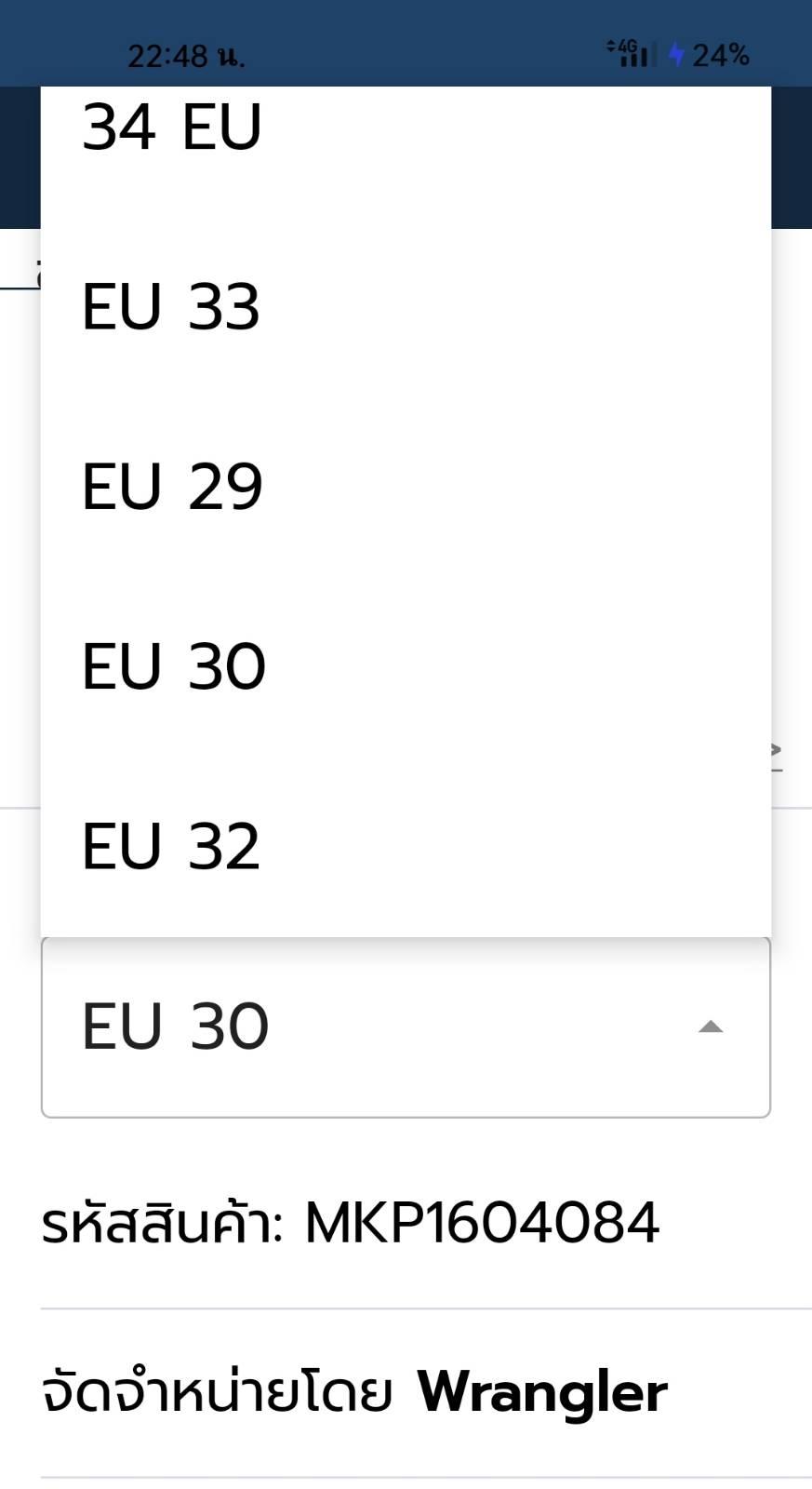Image resolution: width=812 pixels, height=1489 pixels.
Task: Tap the 22:48 clock in status bar
Action: [x=186, y=57]
